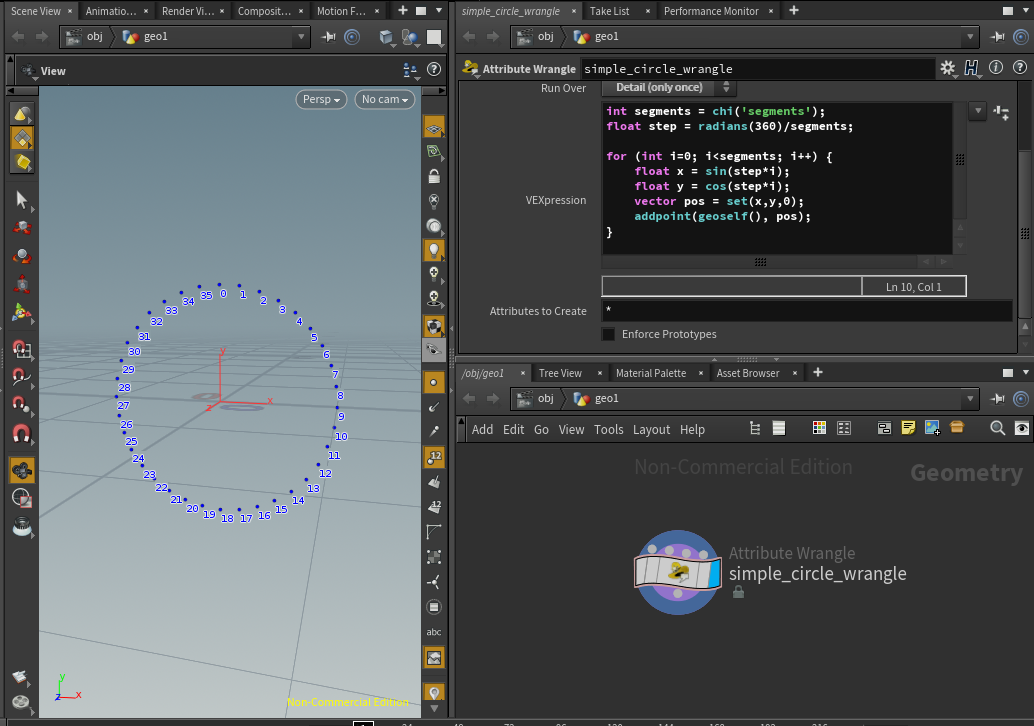Activate the Inspect lens tool
Screen dimensions: 1034x726
pos(22,526)
